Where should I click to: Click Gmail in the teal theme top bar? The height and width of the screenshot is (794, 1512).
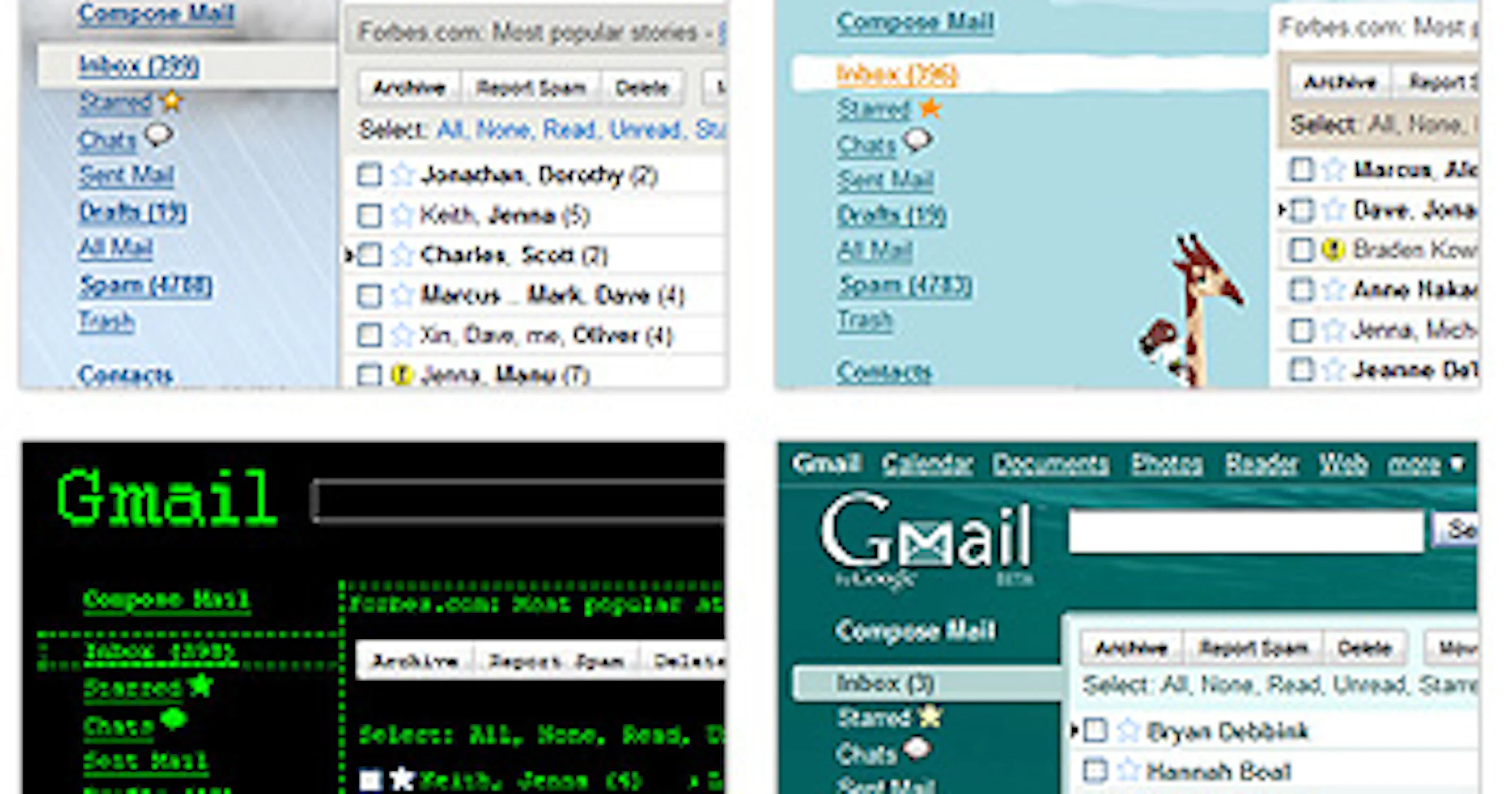click(827, 464)
